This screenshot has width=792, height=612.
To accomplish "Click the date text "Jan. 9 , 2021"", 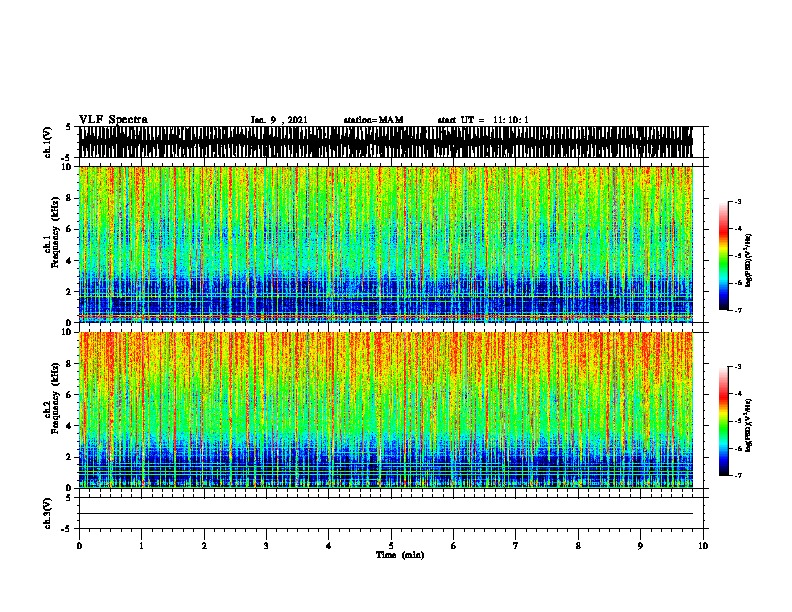I will click(x=279, y=120).
